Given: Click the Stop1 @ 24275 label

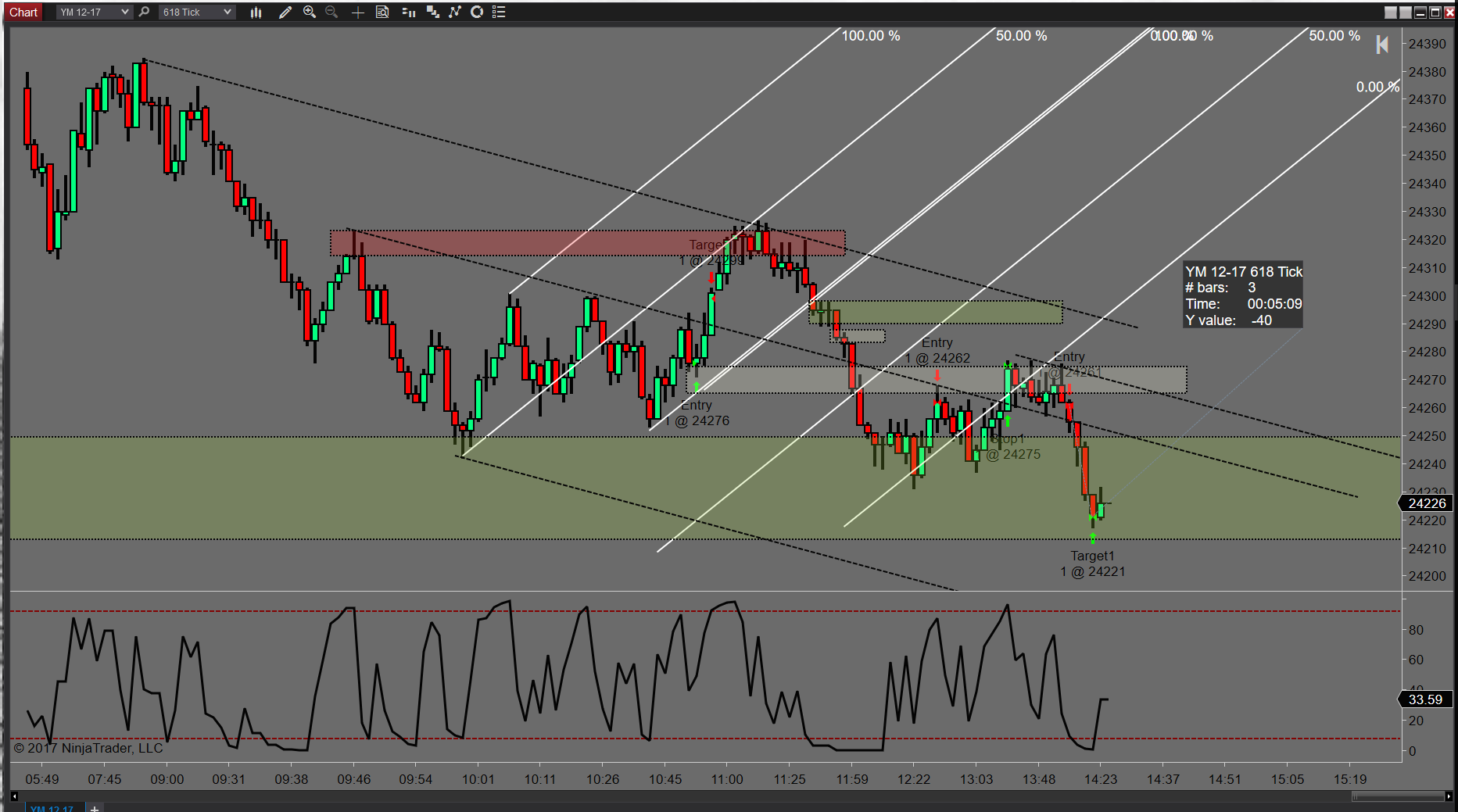Looking at the screenshot, I should click(1014, 446).
